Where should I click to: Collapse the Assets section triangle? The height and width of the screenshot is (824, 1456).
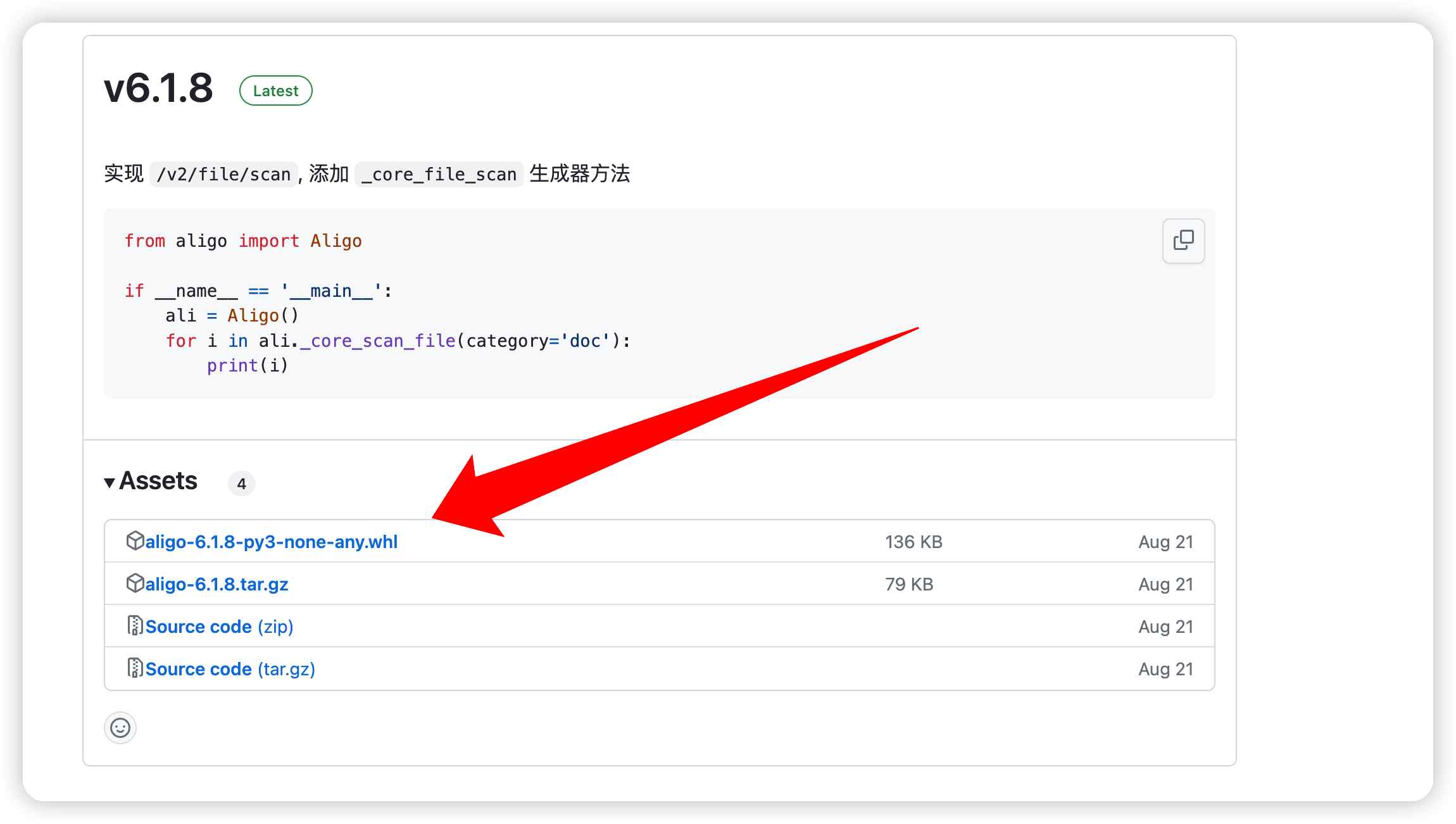pos(110,483)
